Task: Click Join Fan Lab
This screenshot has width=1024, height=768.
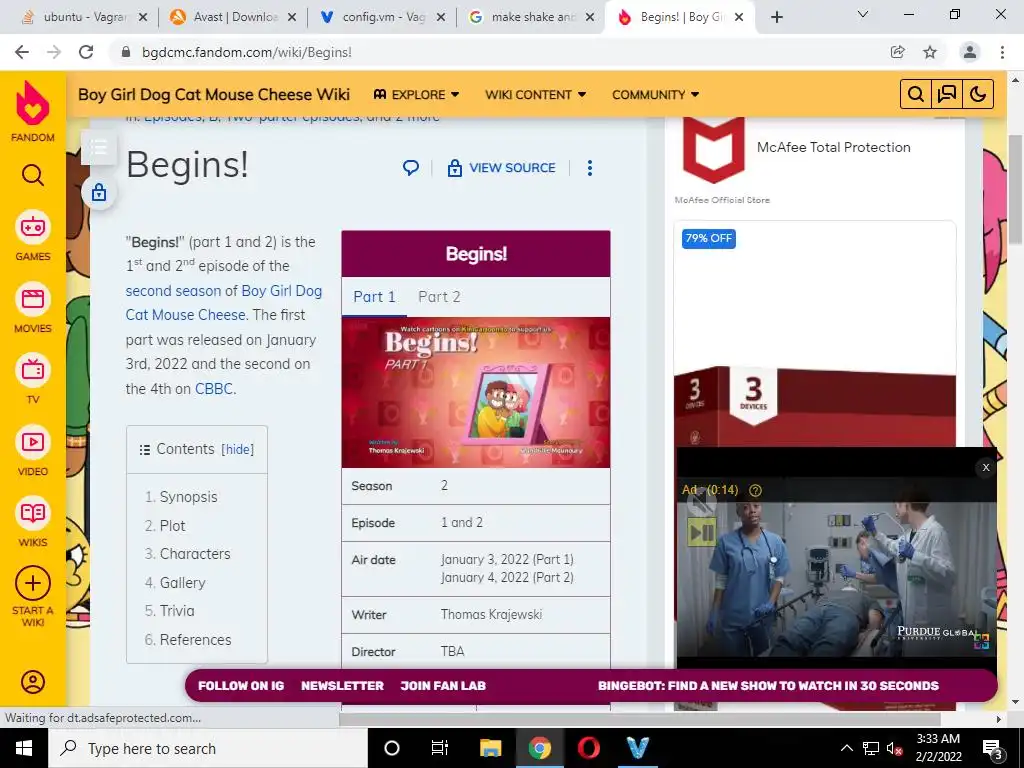Action: tap(443, 686)
